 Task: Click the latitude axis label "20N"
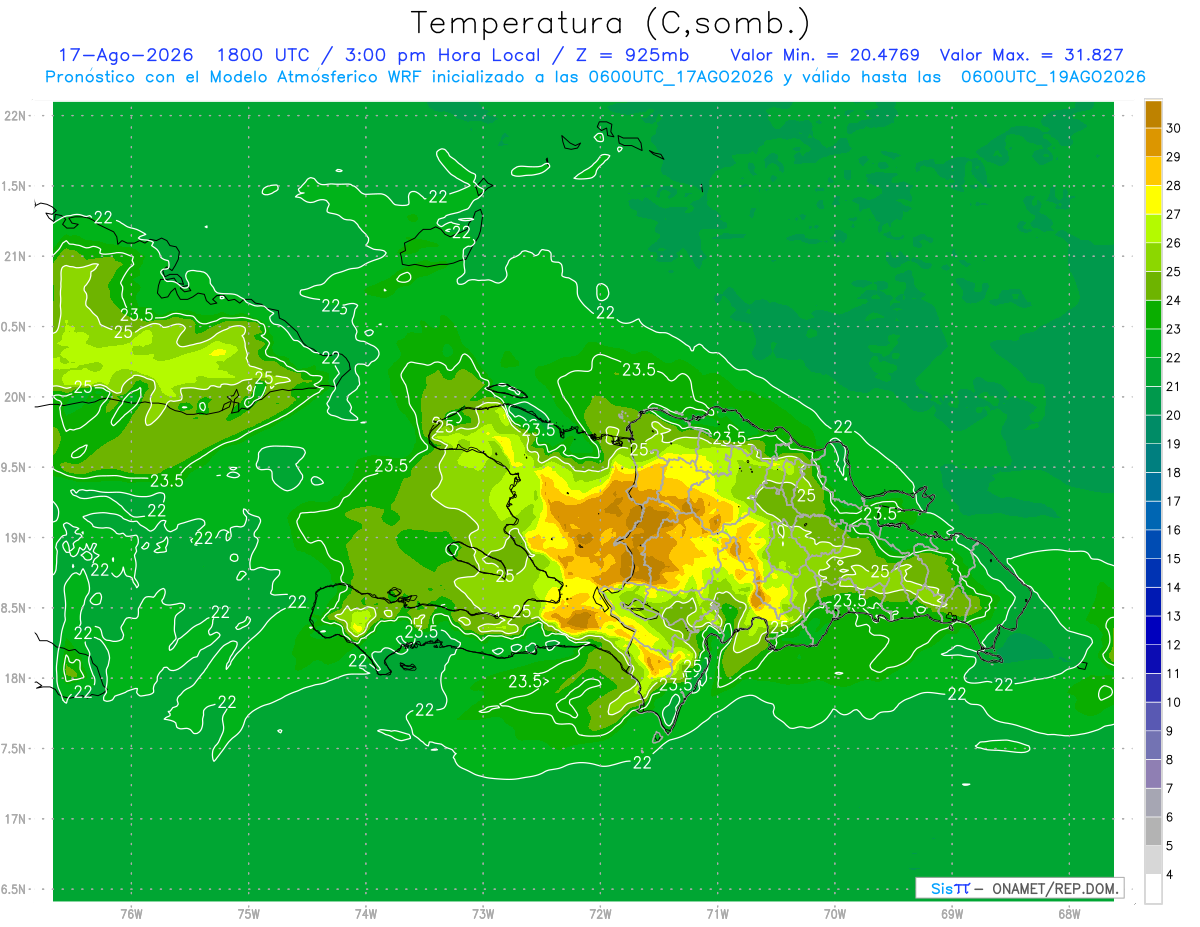pos(16,397)
